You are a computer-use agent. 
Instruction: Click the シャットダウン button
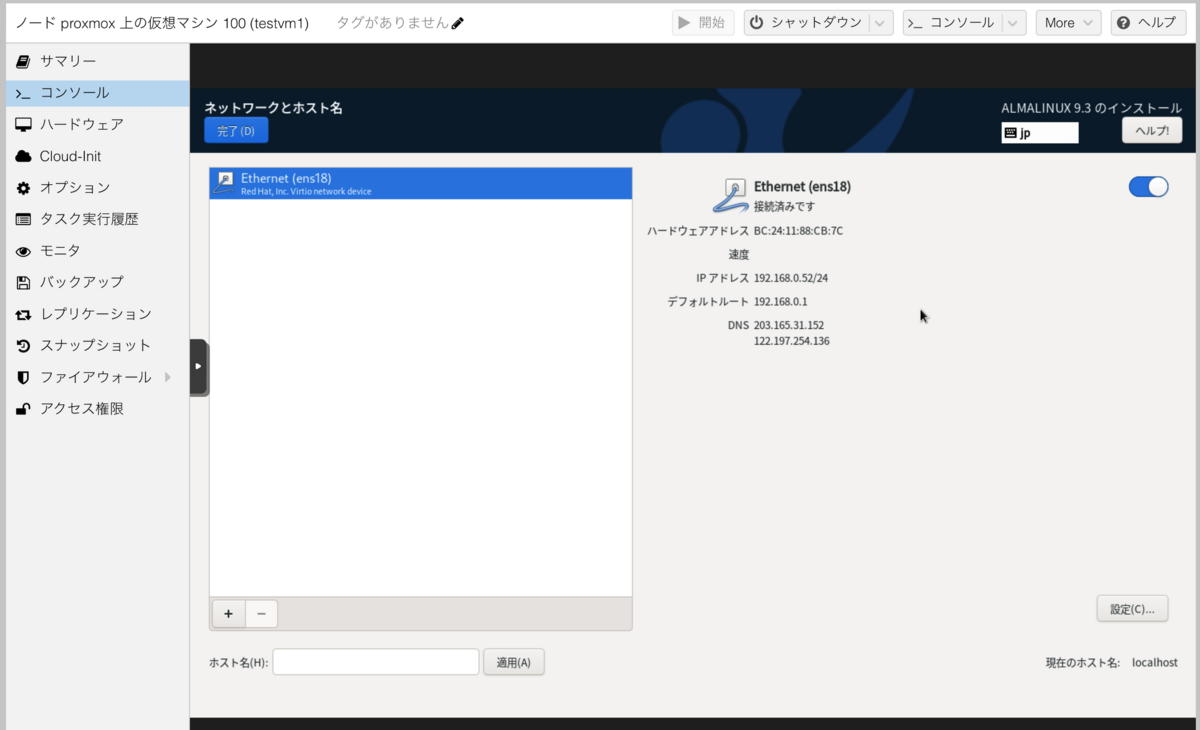click(x=807, y=23)
